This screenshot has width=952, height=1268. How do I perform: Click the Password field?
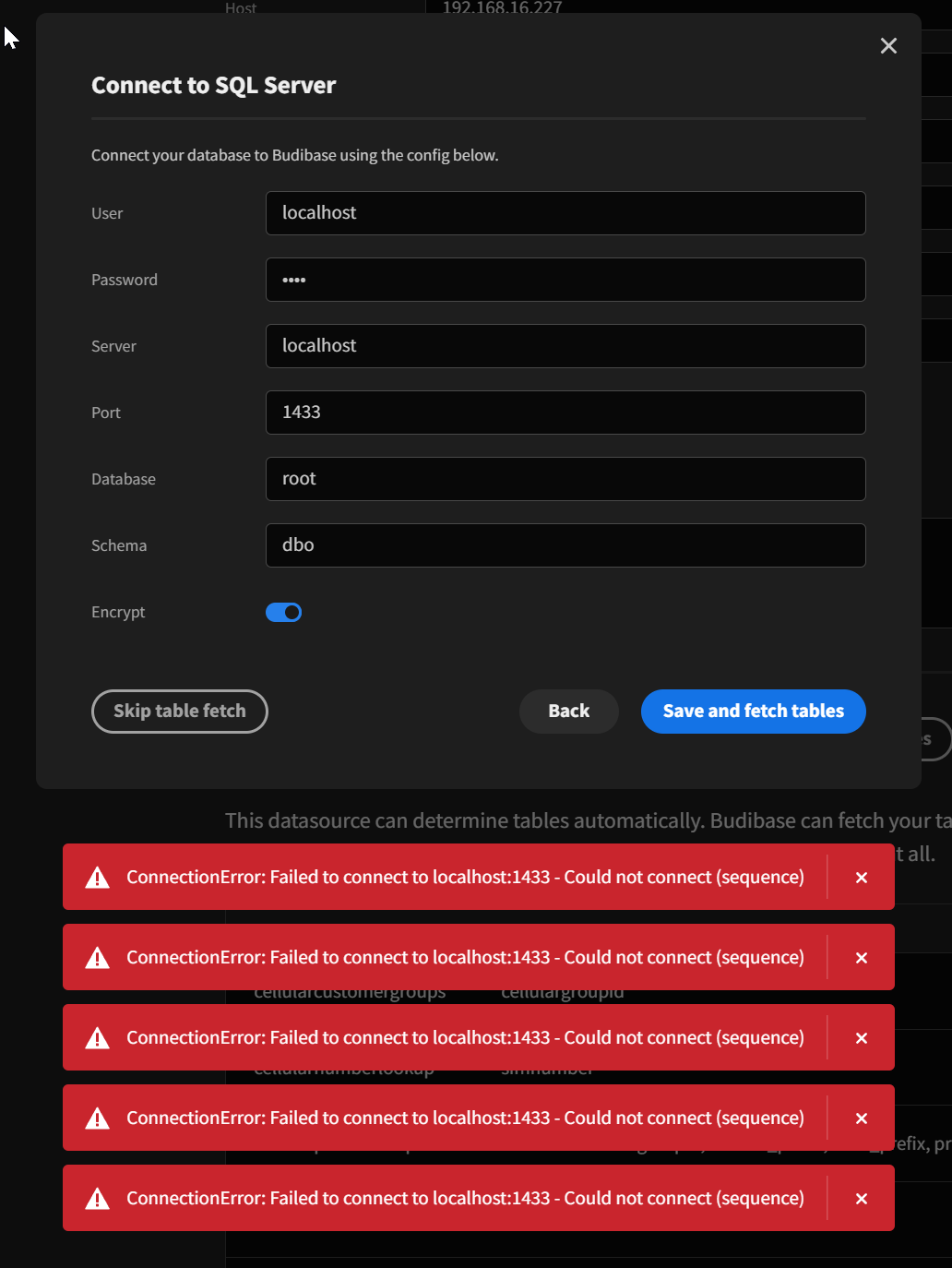565,280
